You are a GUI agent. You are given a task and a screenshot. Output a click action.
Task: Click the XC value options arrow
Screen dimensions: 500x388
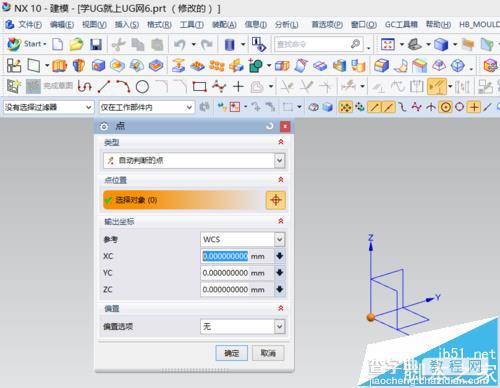pos(280,256)
